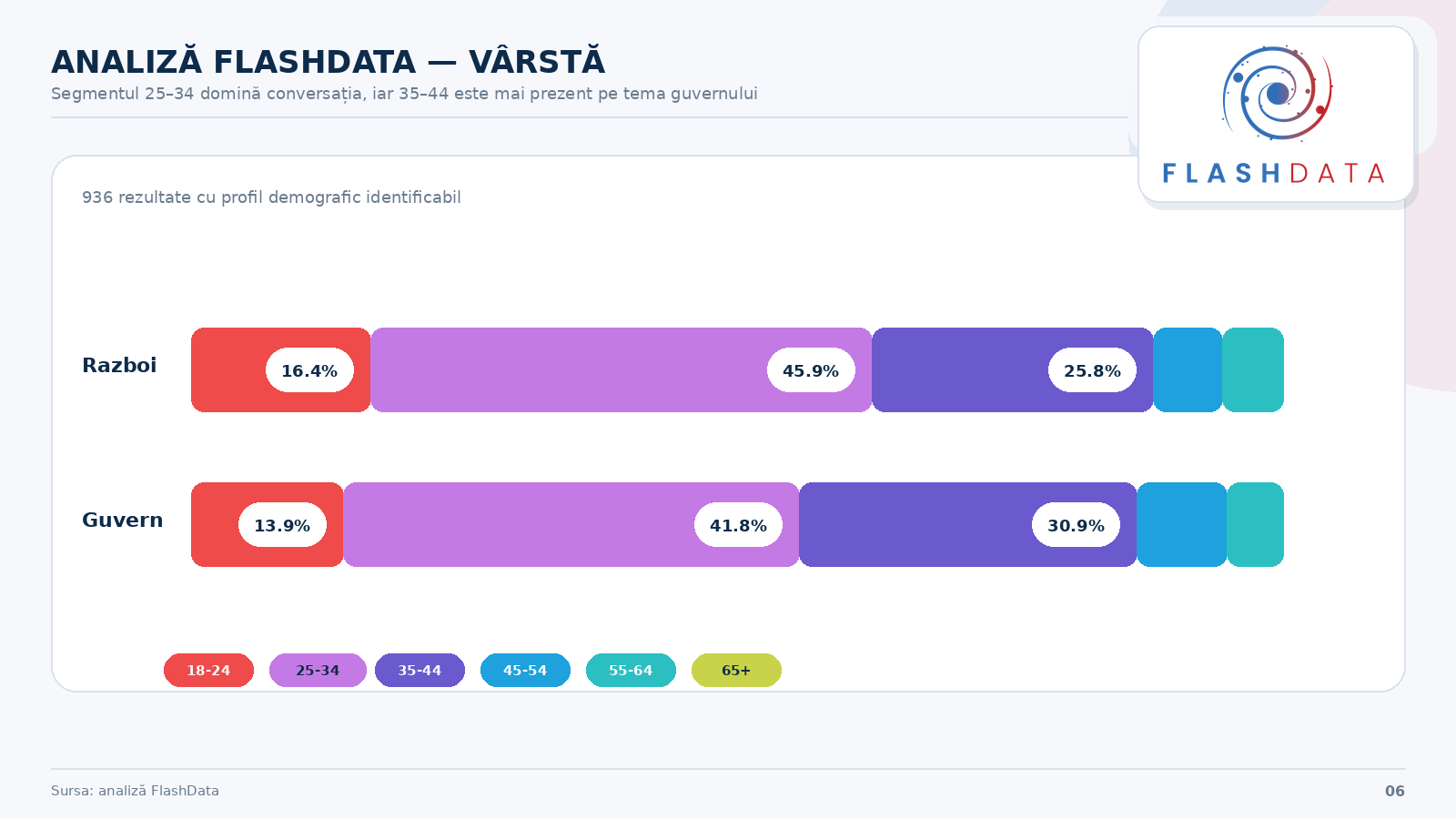
Task: Select the 18-24 legend pill
Action: tap(208, 671)
